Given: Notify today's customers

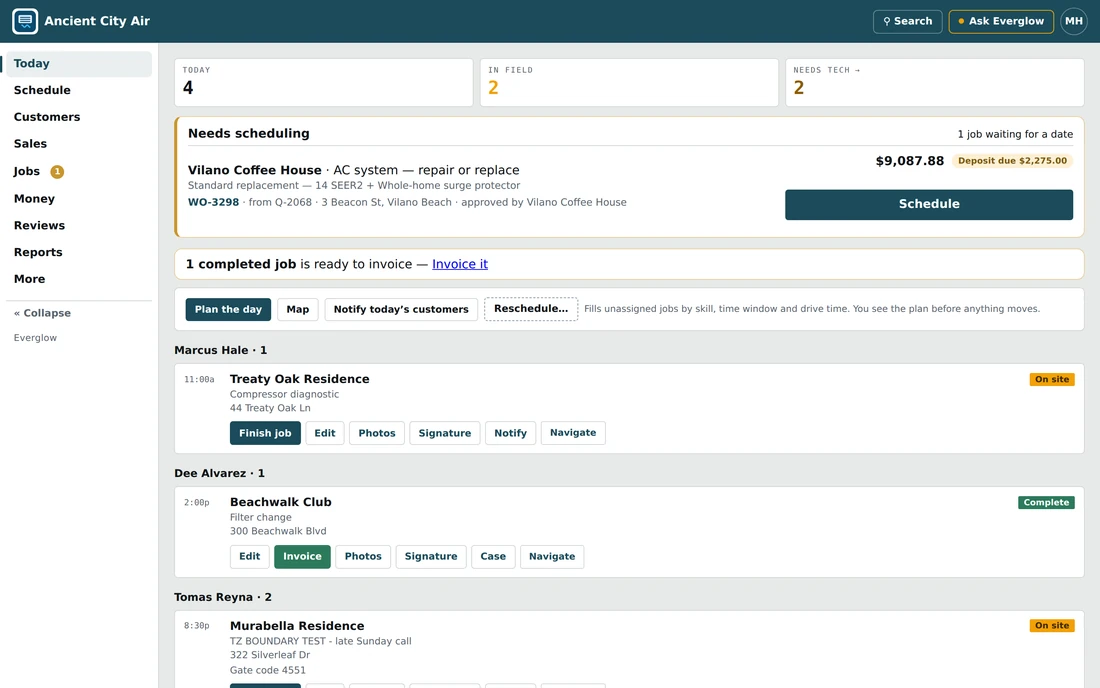Looking at the screenshot, I should tap(401, 309).
